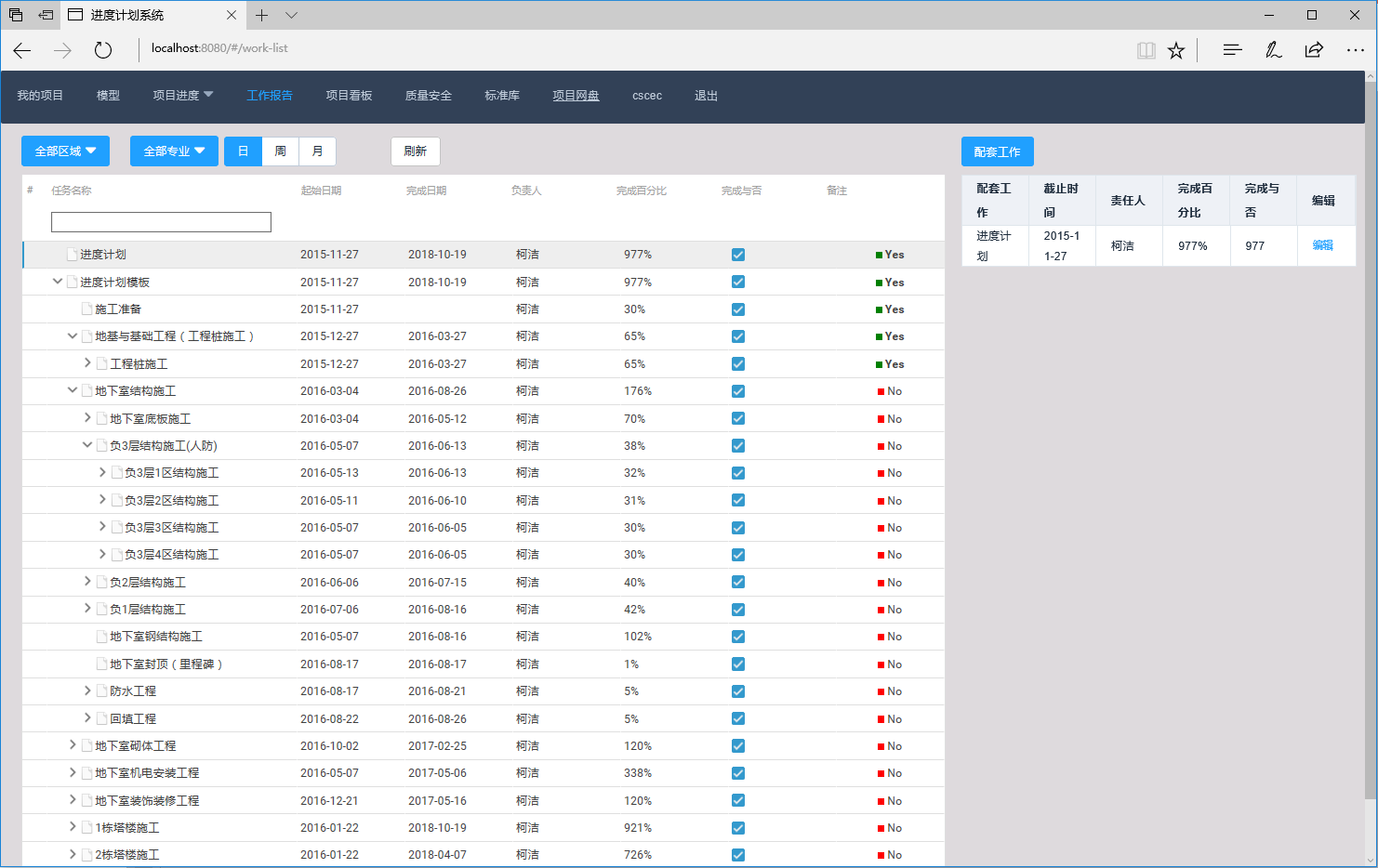Expand 地下室机电安装工程 node
Viewport: 1378px width, 868px height.
[x=73, y=772]
